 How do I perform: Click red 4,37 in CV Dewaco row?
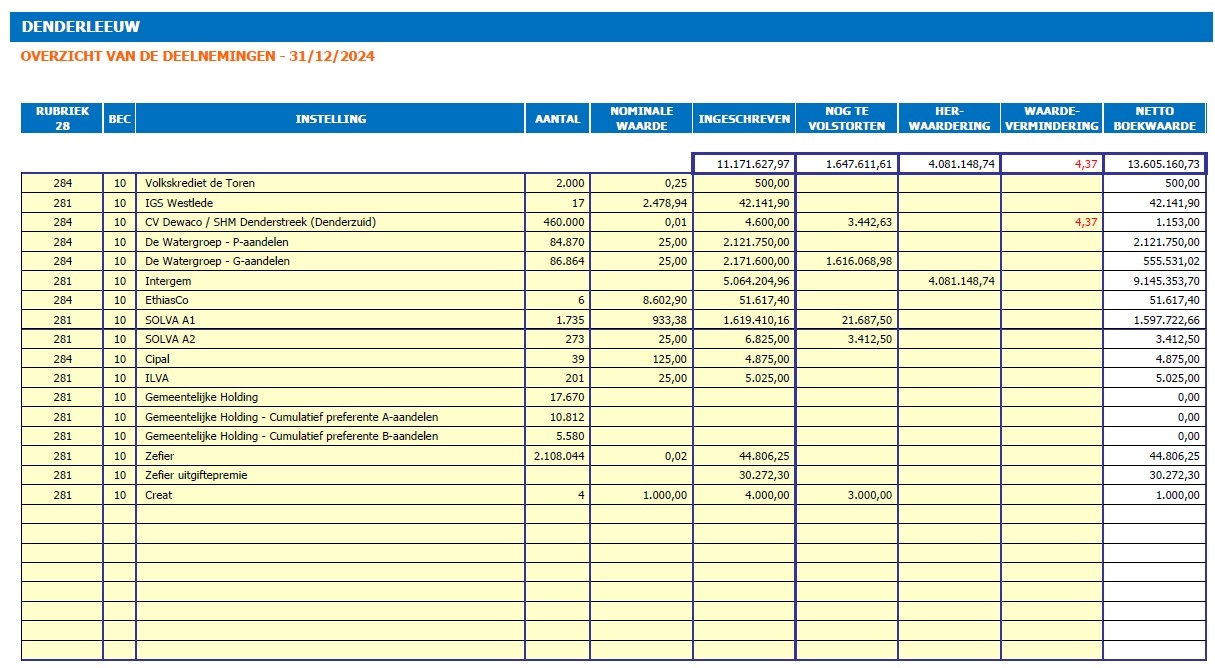pyautogui.click(x=1052, y=223)
